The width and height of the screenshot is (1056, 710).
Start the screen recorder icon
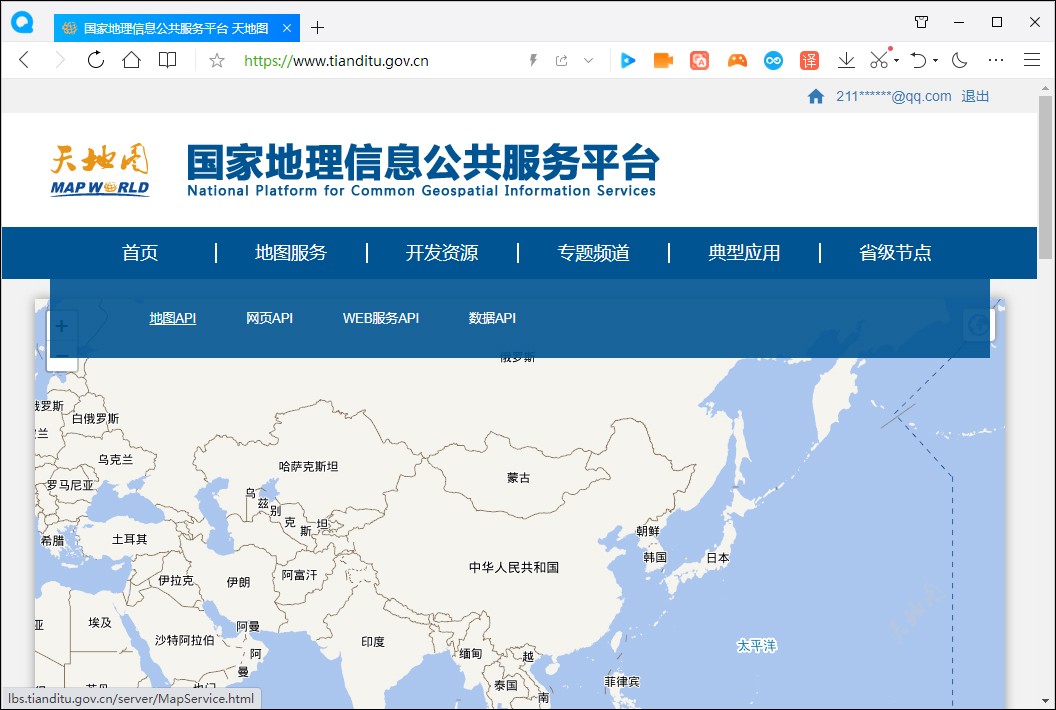pos(662,60)
